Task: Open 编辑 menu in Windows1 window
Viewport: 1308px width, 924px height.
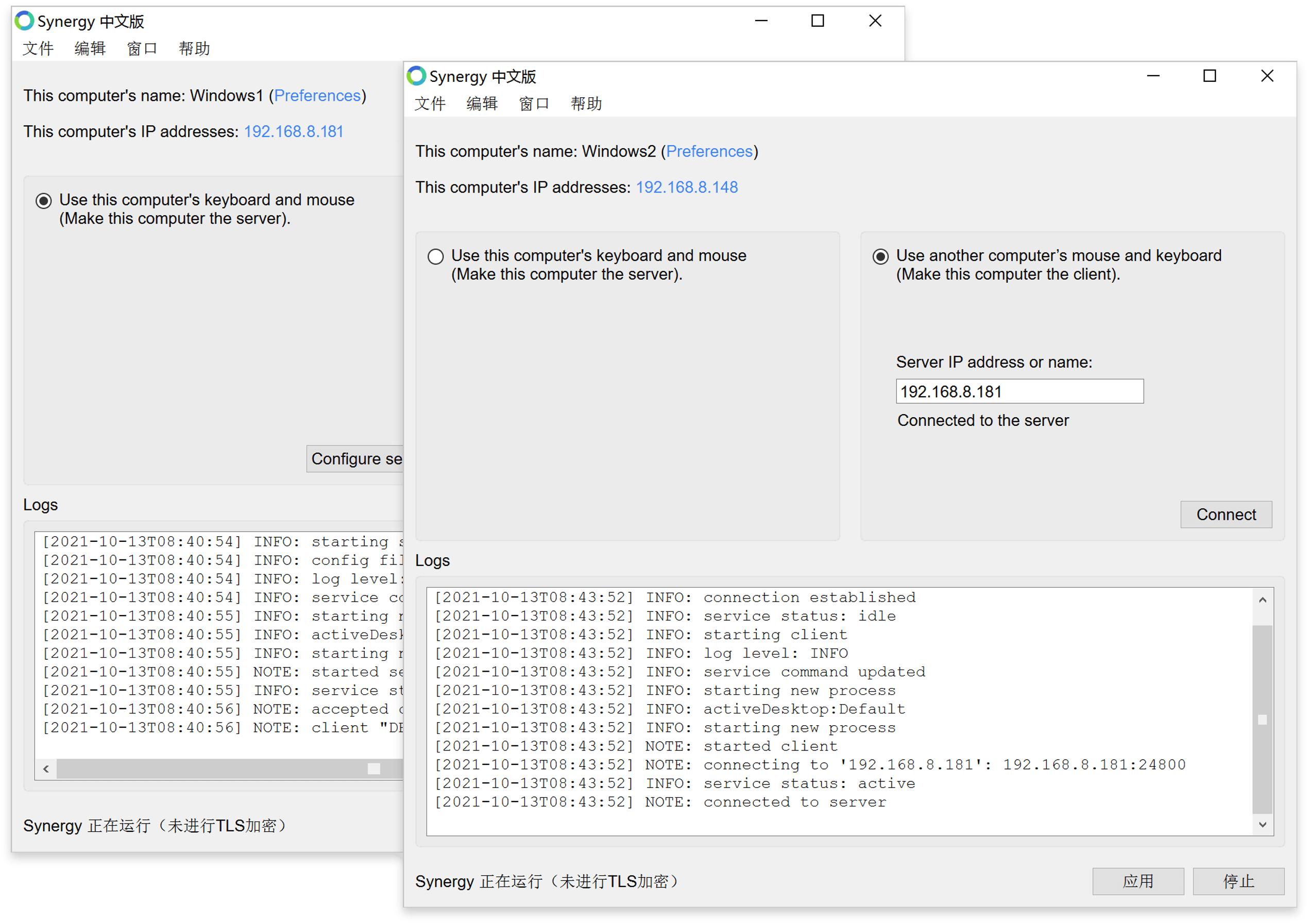Action: (90, 48)
